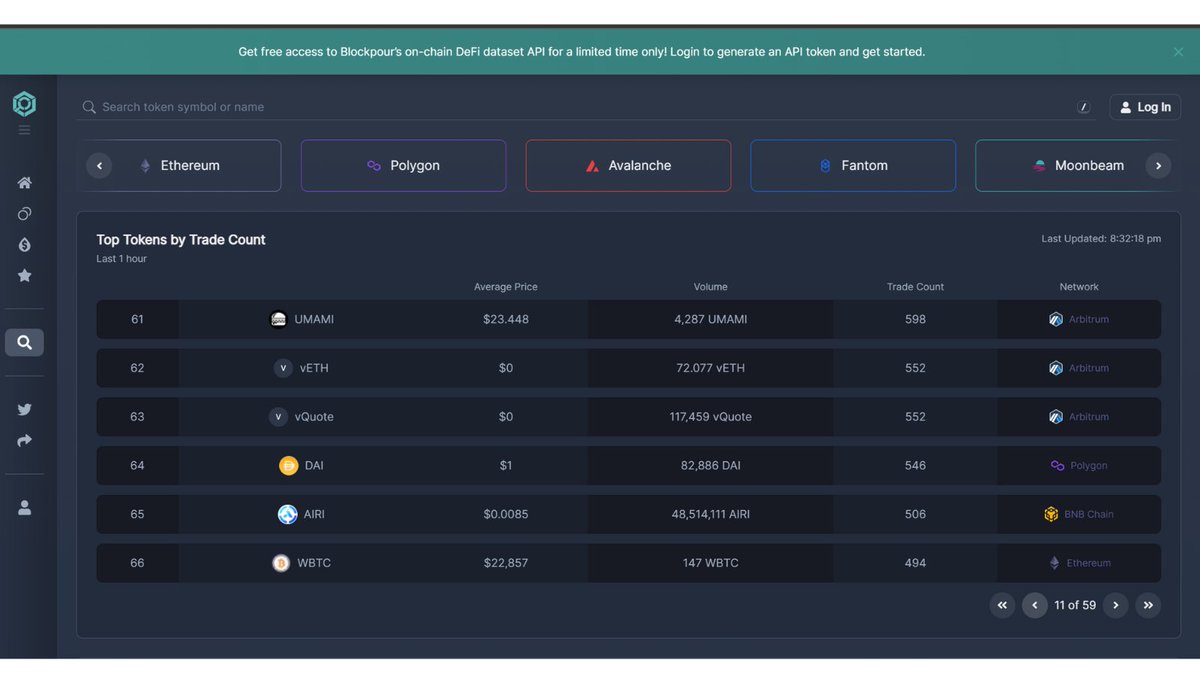Screen dimensions: 1200x675
Task: Click the 82,886 DAI volume cell
Action: [x=710, y=466]
